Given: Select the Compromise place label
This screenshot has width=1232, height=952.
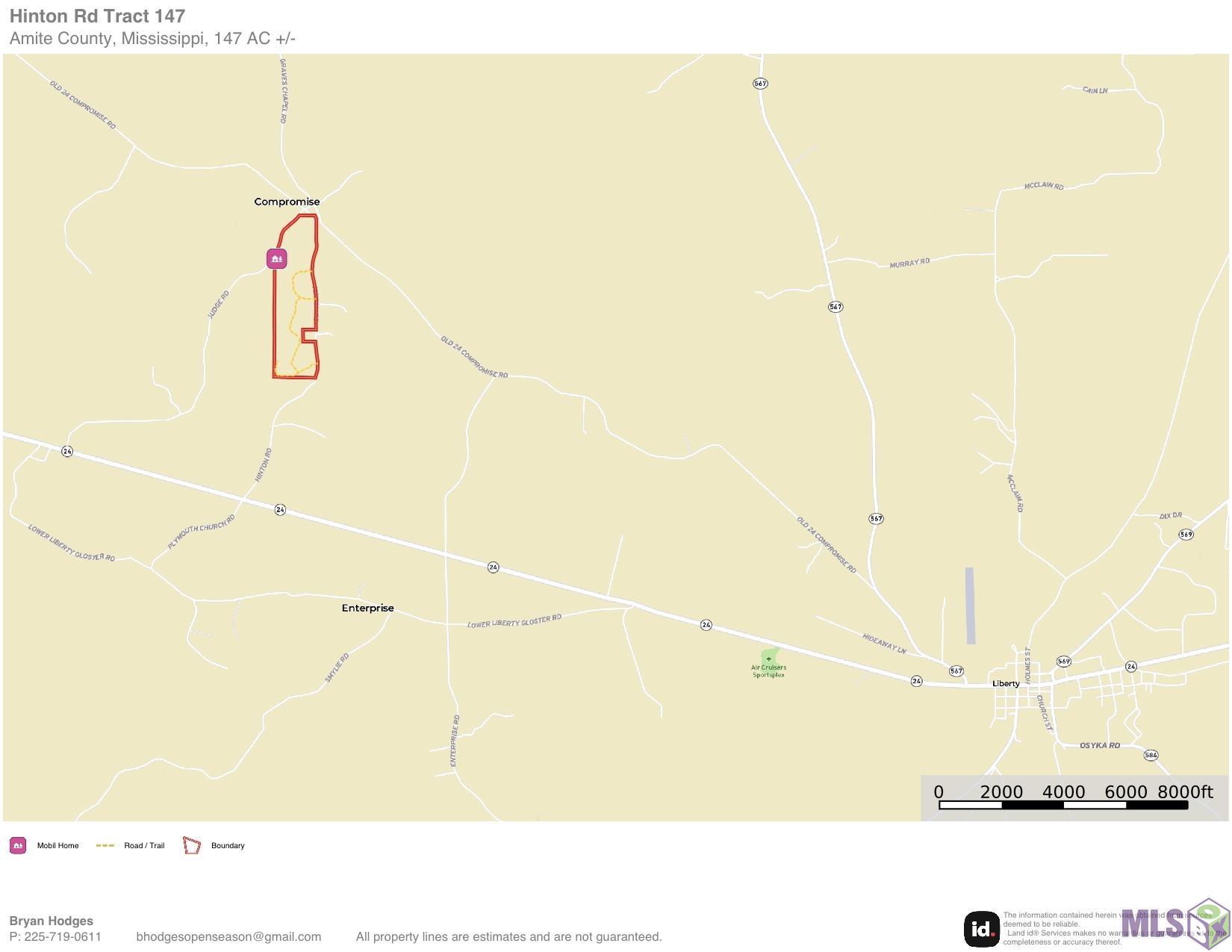Looking at the screenshot, I should tap(287, 202).
